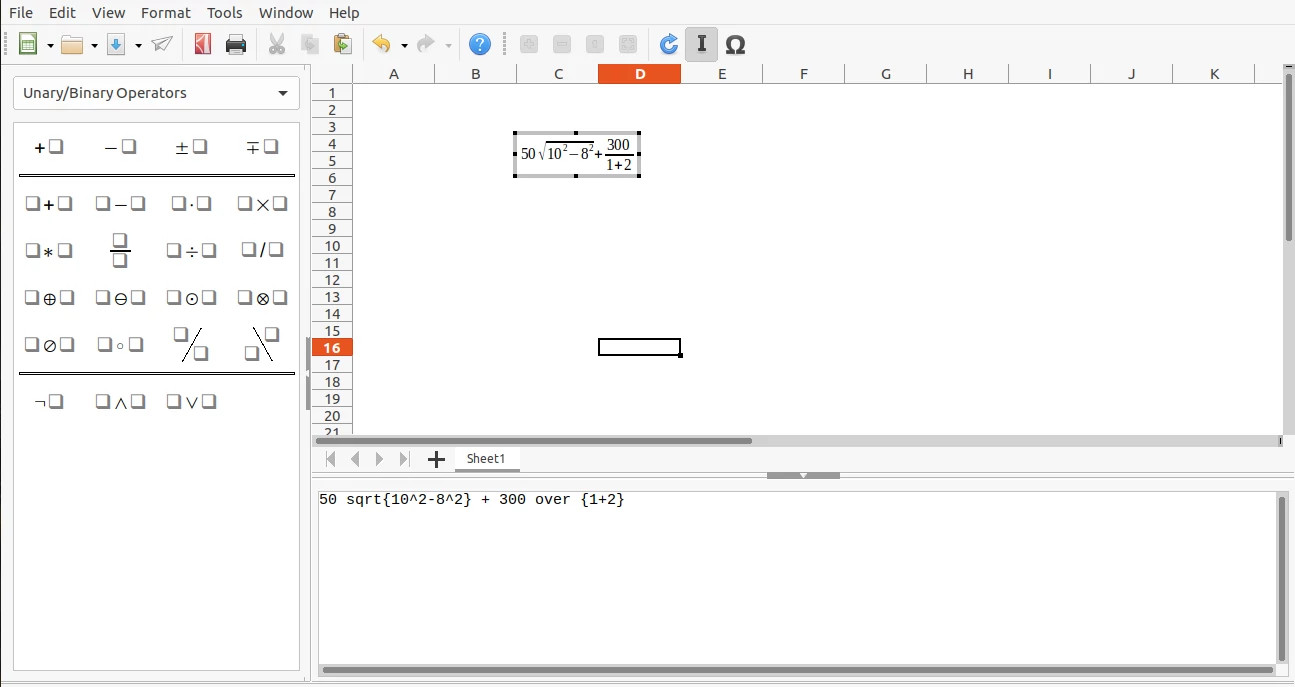The height and width of the screenshot is (687, 1295).
Task: Expand the Unary/Binary Operators category dropdown
Action: [156, 93]
